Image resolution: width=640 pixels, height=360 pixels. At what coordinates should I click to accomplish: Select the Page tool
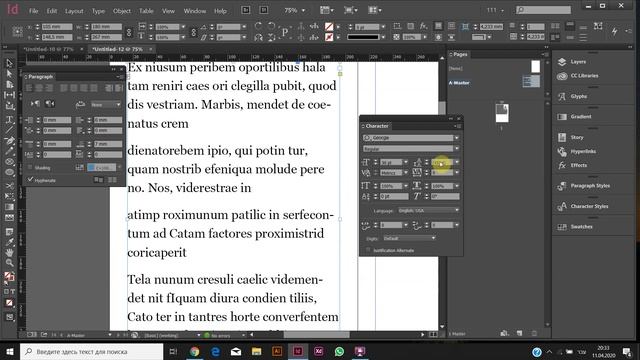tap(9, 84)
